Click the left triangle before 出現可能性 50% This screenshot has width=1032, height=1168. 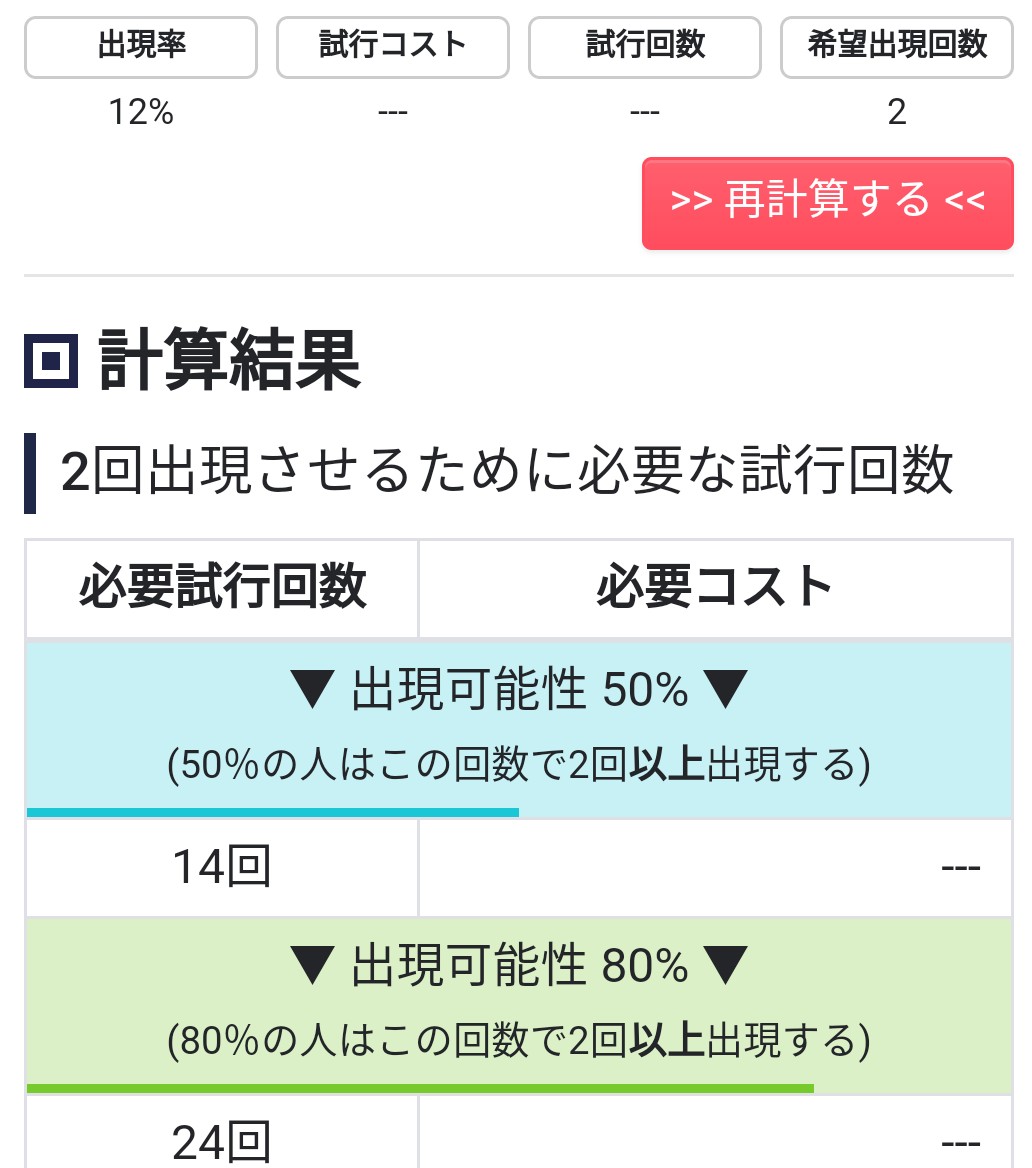click(314, 690)
